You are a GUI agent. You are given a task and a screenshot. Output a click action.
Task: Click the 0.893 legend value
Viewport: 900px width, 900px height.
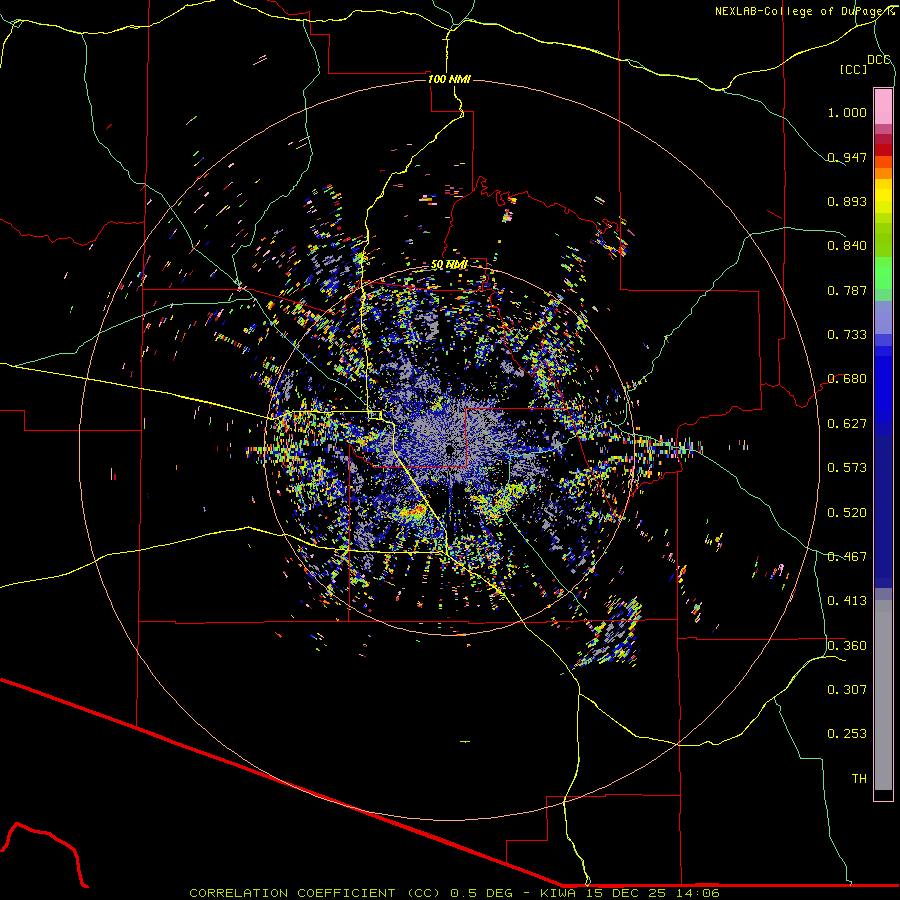[x=847, y=201]
